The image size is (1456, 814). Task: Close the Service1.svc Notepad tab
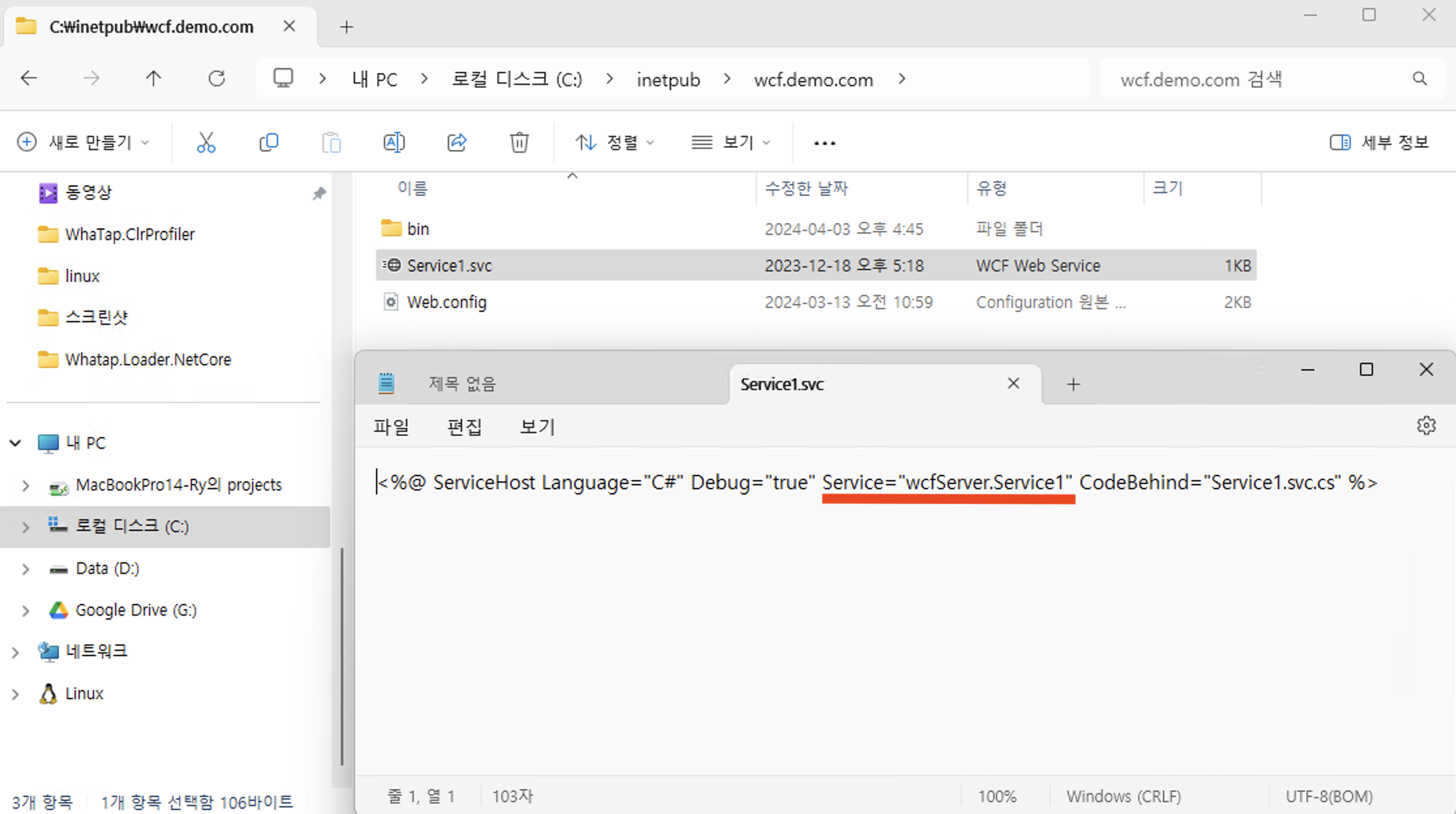(x=1014, y=384)
